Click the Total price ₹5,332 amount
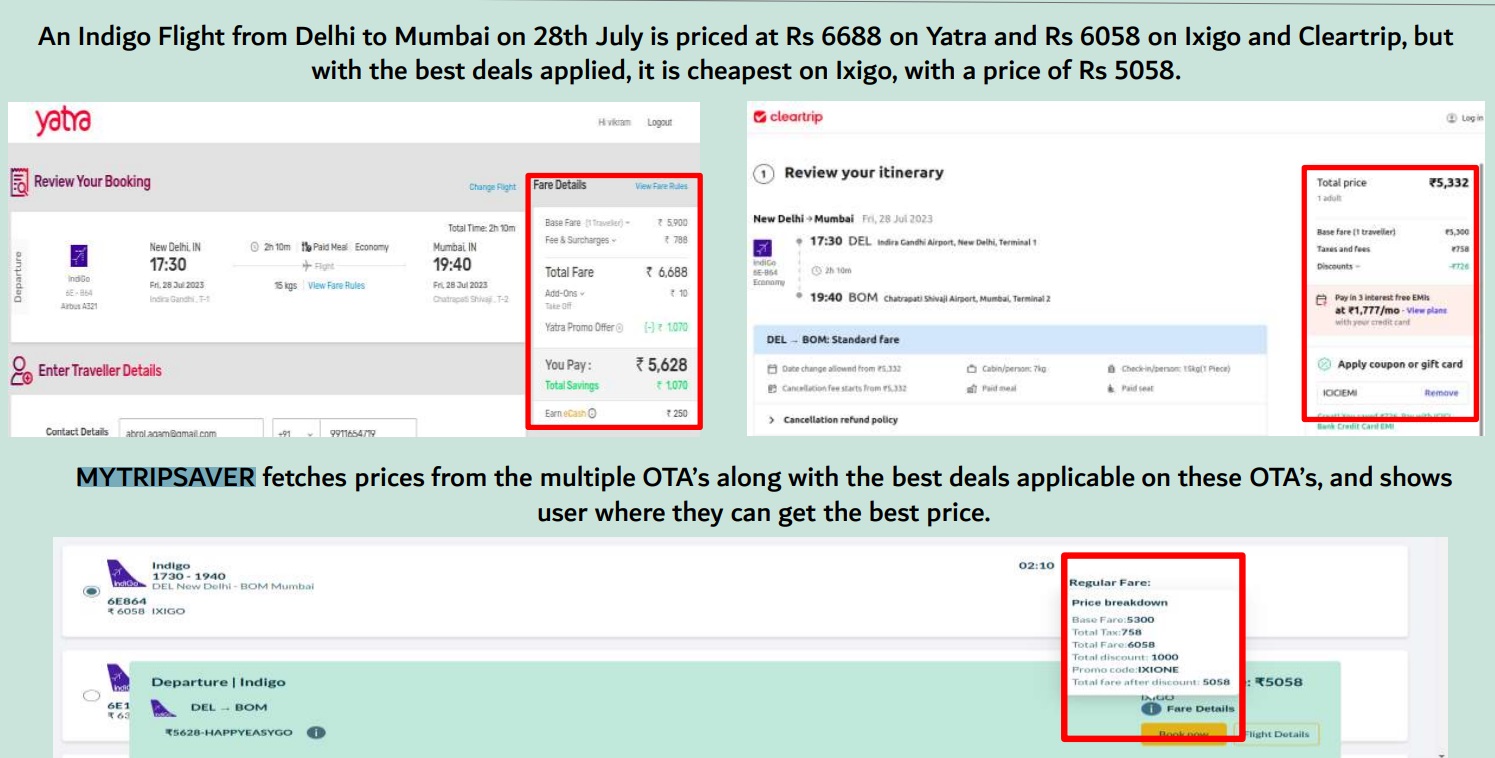 coord(1449,183)
